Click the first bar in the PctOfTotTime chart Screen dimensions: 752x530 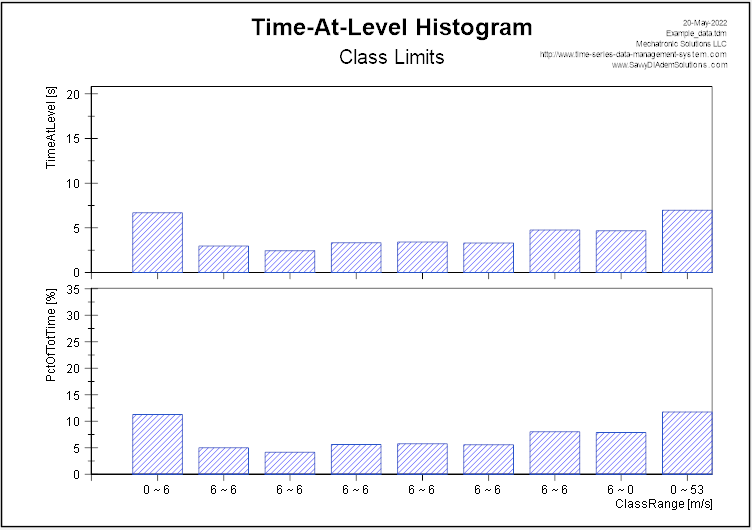tap(157, 444)
